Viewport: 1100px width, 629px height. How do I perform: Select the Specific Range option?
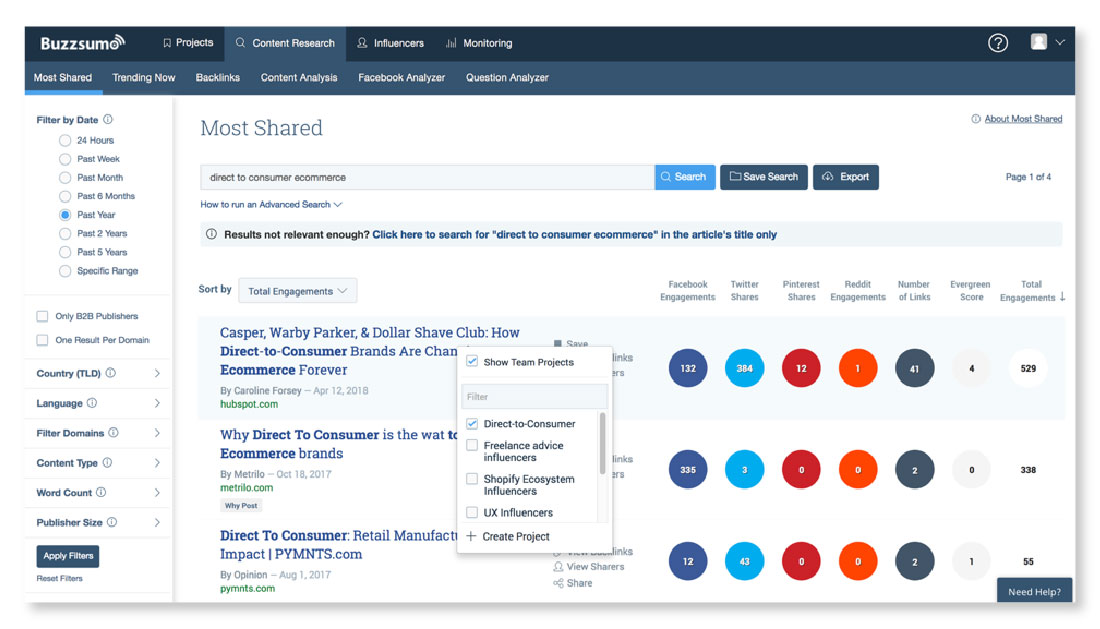pos(65,271)
